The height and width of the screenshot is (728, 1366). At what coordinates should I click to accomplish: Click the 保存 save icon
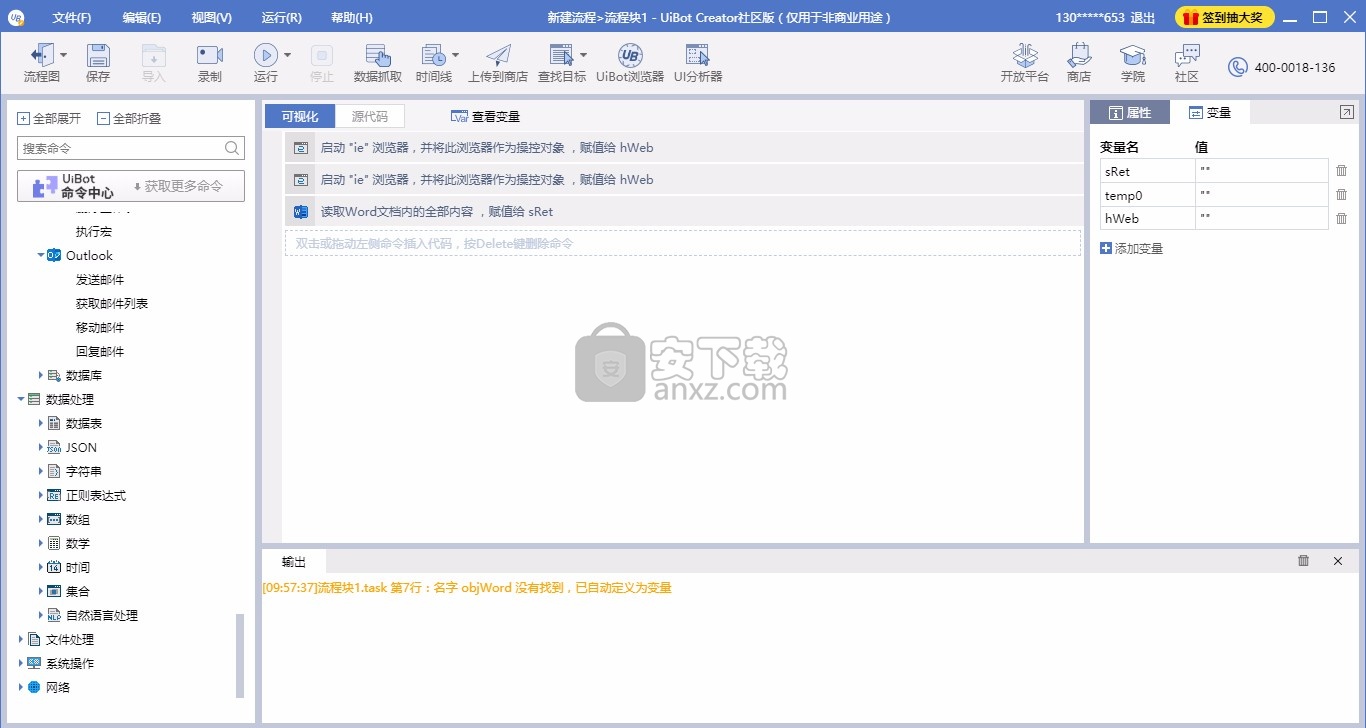point(98,55)
